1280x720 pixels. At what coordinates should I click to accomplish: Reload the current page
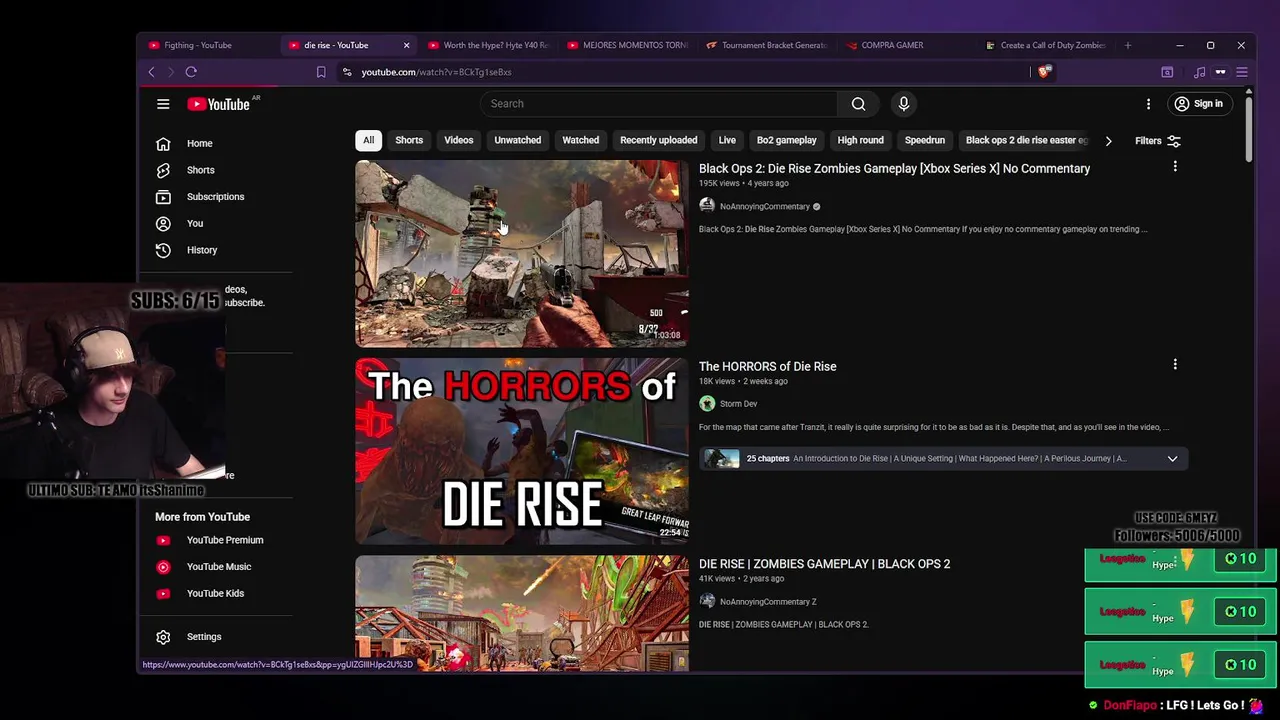tap(191, 72)
